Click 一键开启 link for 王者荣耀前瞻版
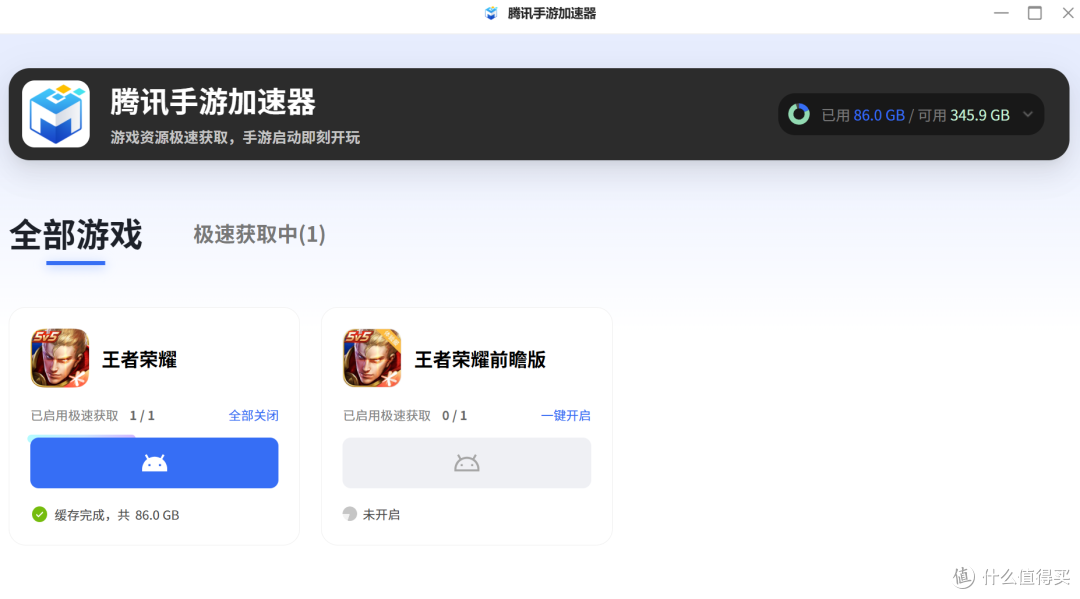1080x599 pixels. click(x=565, y=416)
